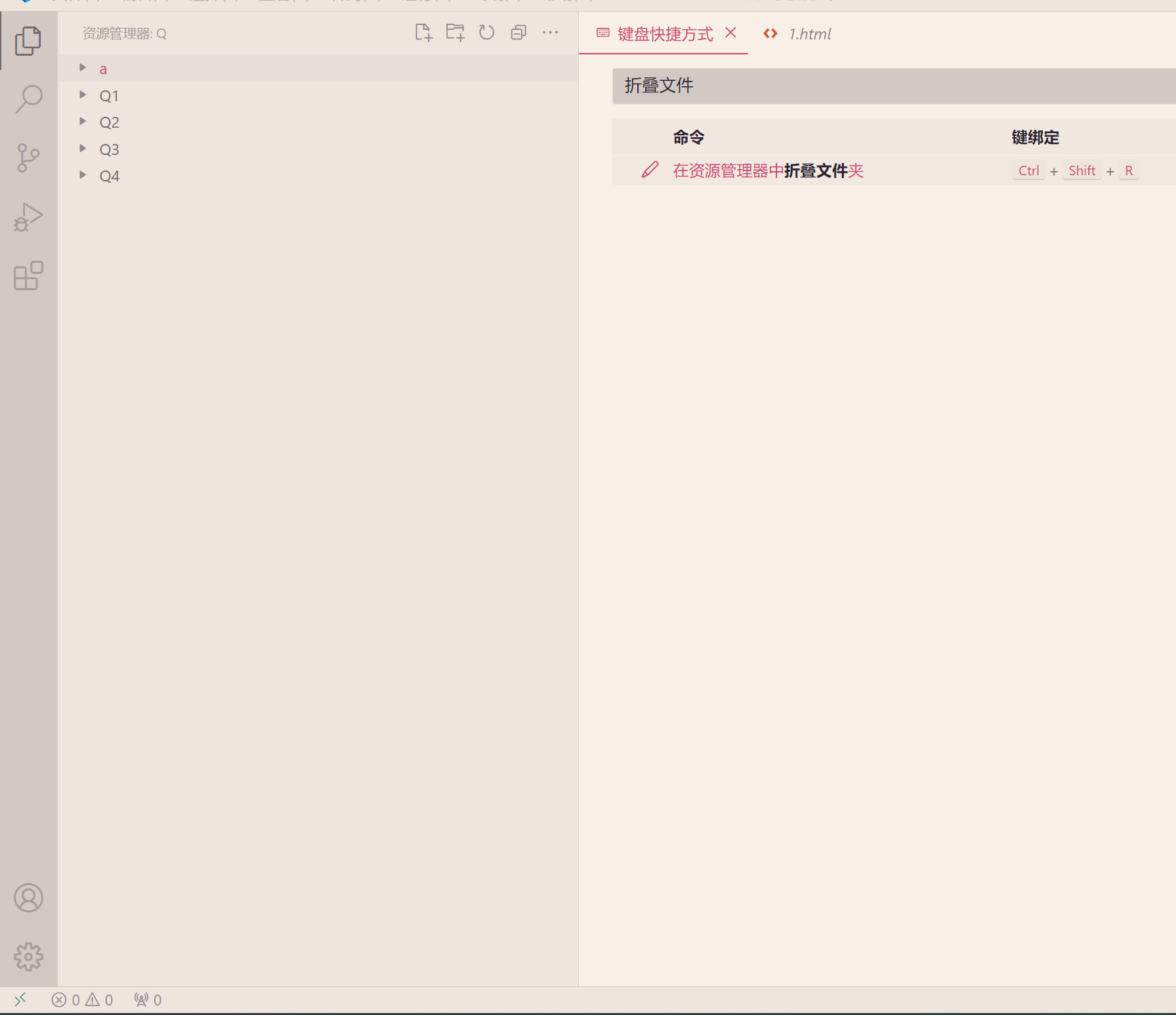Create a new folder in the Explorer
1176x1015 pixels.
point(455,32)
